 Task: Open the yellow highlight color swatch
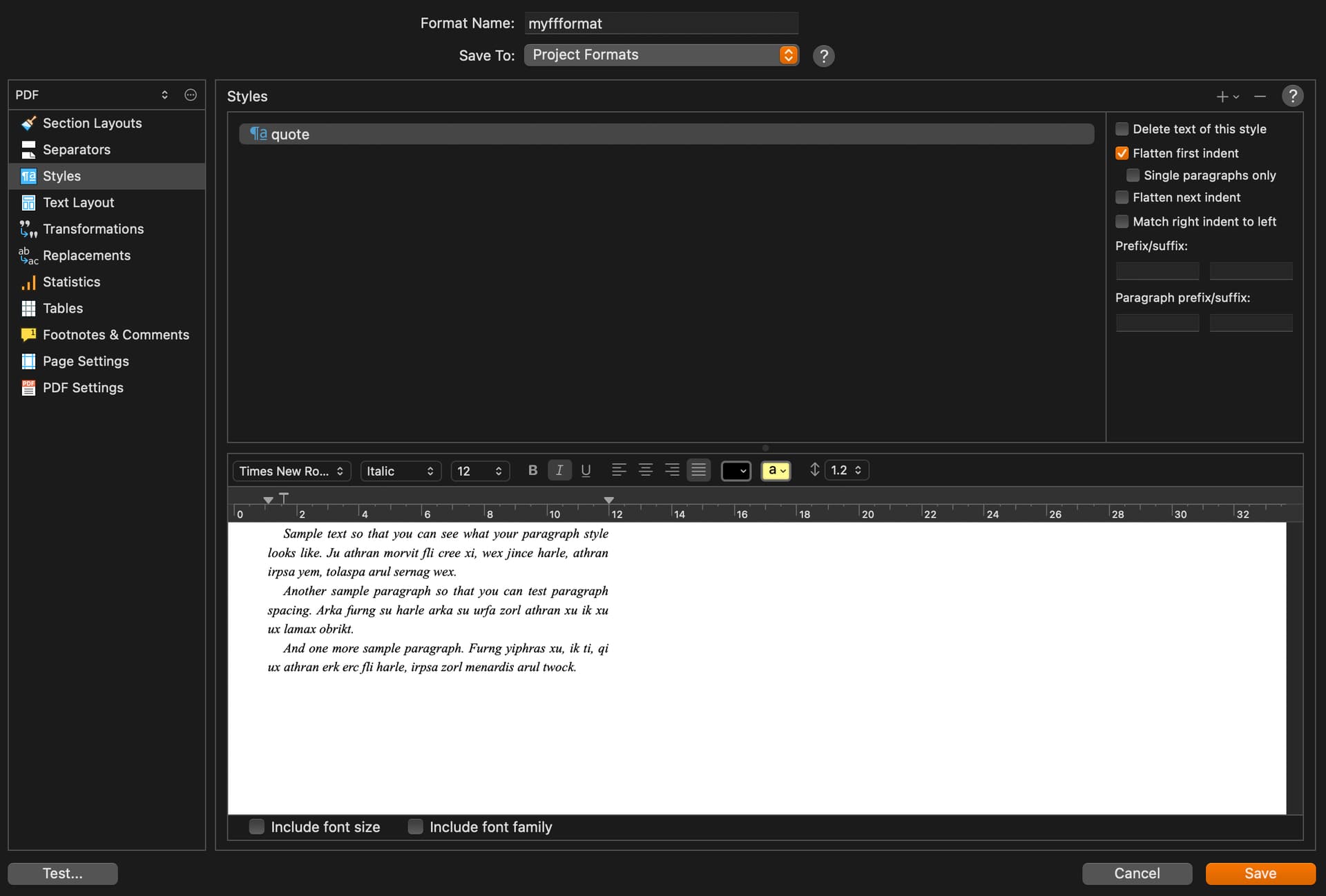pyautogui.click(x=776, y=471)
